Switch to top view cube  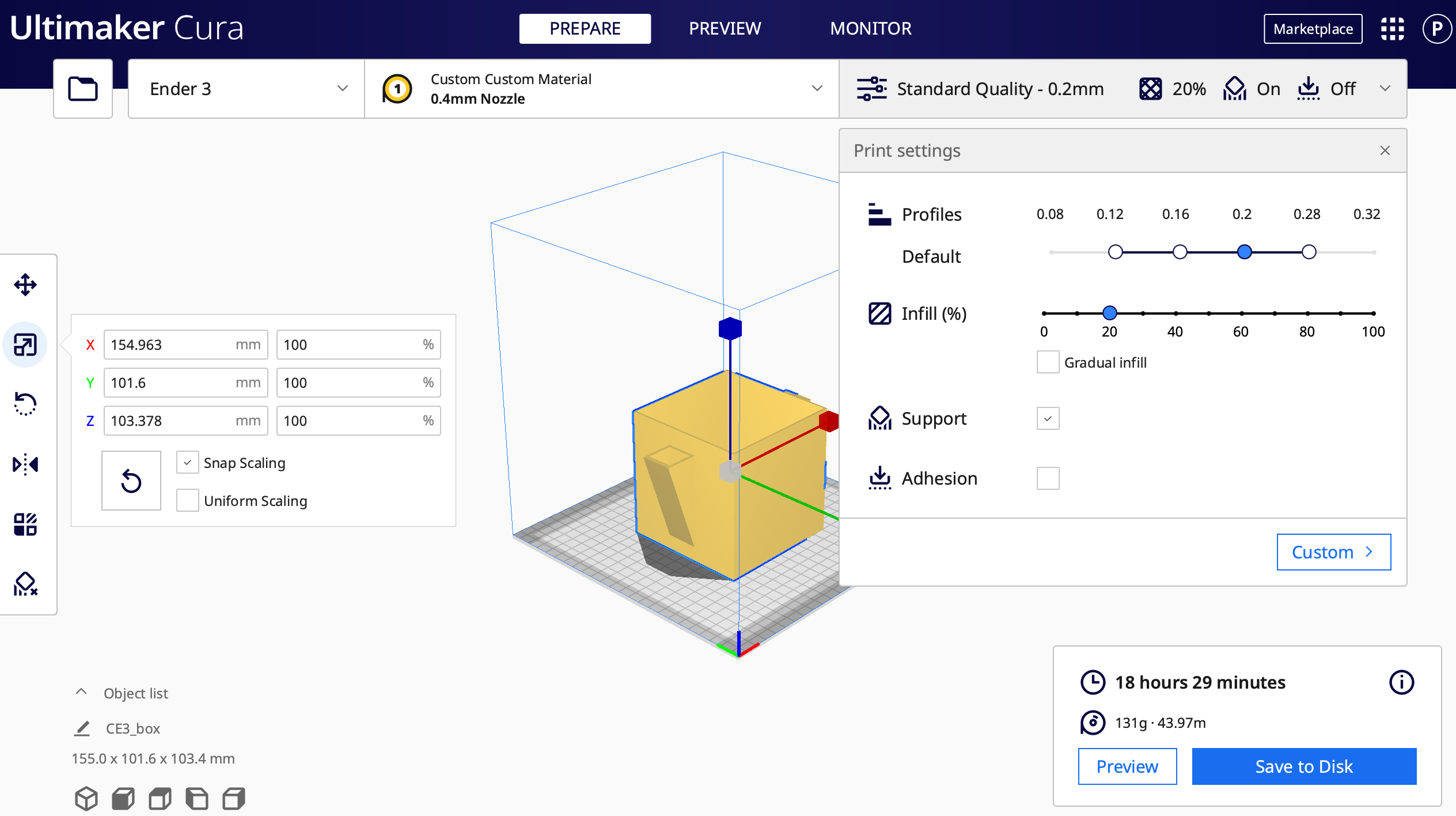tap(160, 799)
